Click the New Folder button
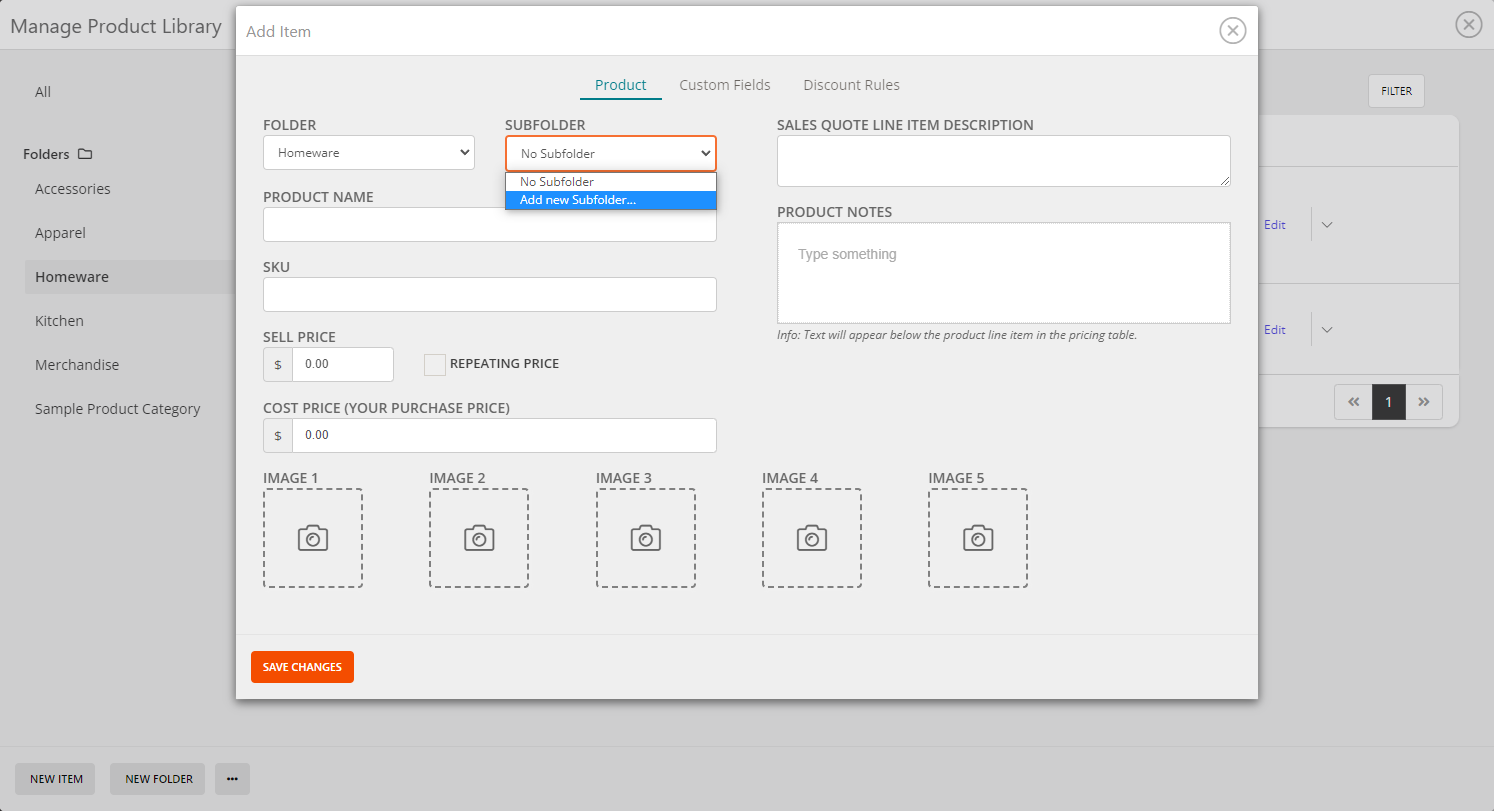Viewport: 1494px width, 811px height. coord(158,779)
